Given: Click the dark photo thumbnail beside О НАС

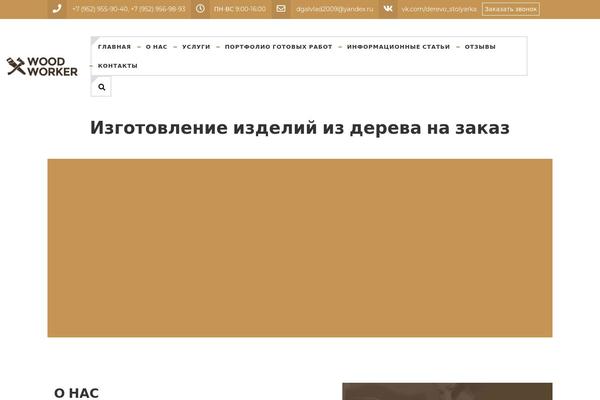Looking at the screenshot, I should click(x=447, y=391).
